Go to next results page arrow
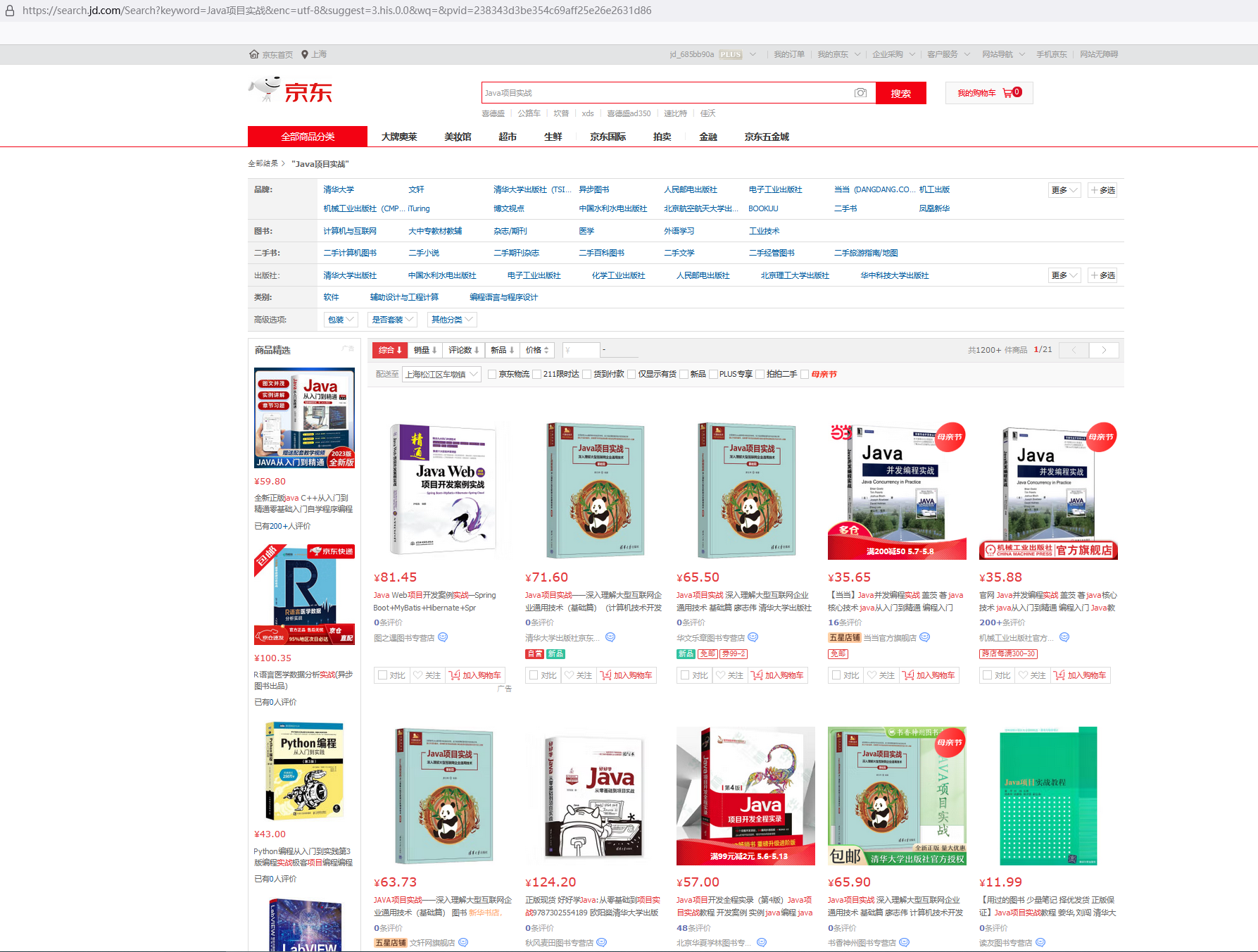Screen dimensions: 1258x952 1104,350
